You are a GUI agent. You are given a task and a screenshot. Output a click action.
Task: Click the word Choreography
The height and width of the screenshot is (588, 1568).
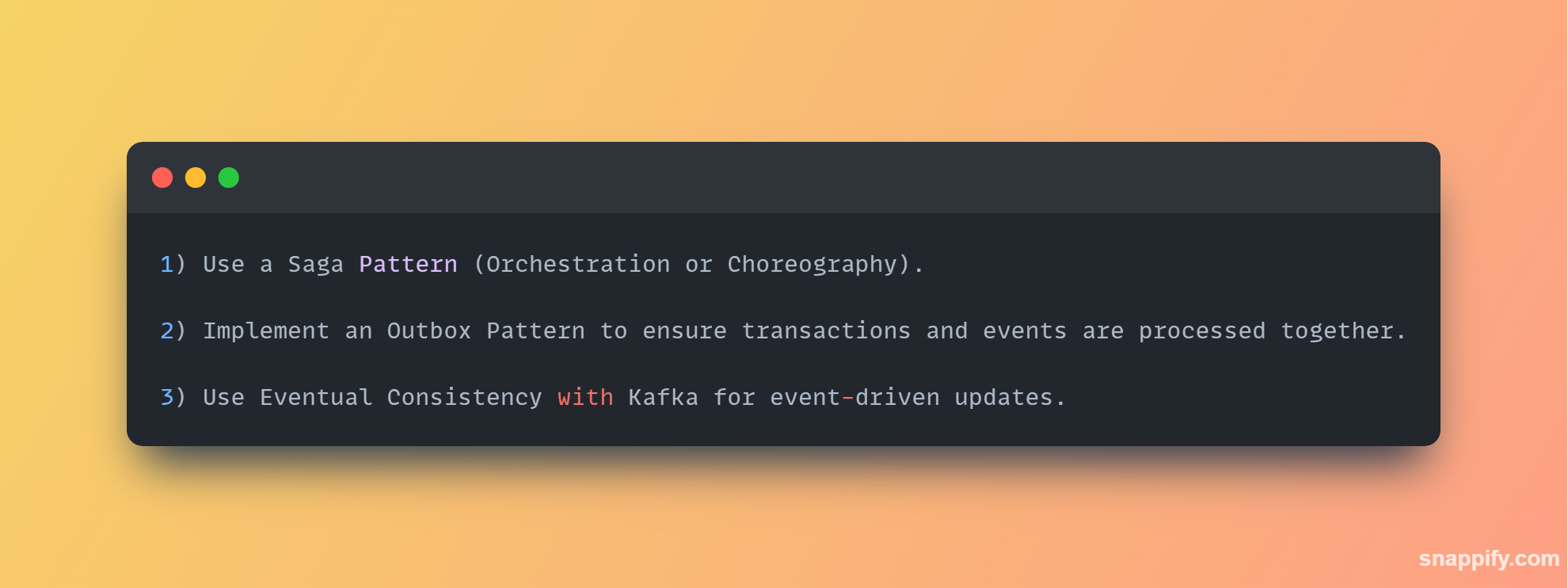click(813, 265)
